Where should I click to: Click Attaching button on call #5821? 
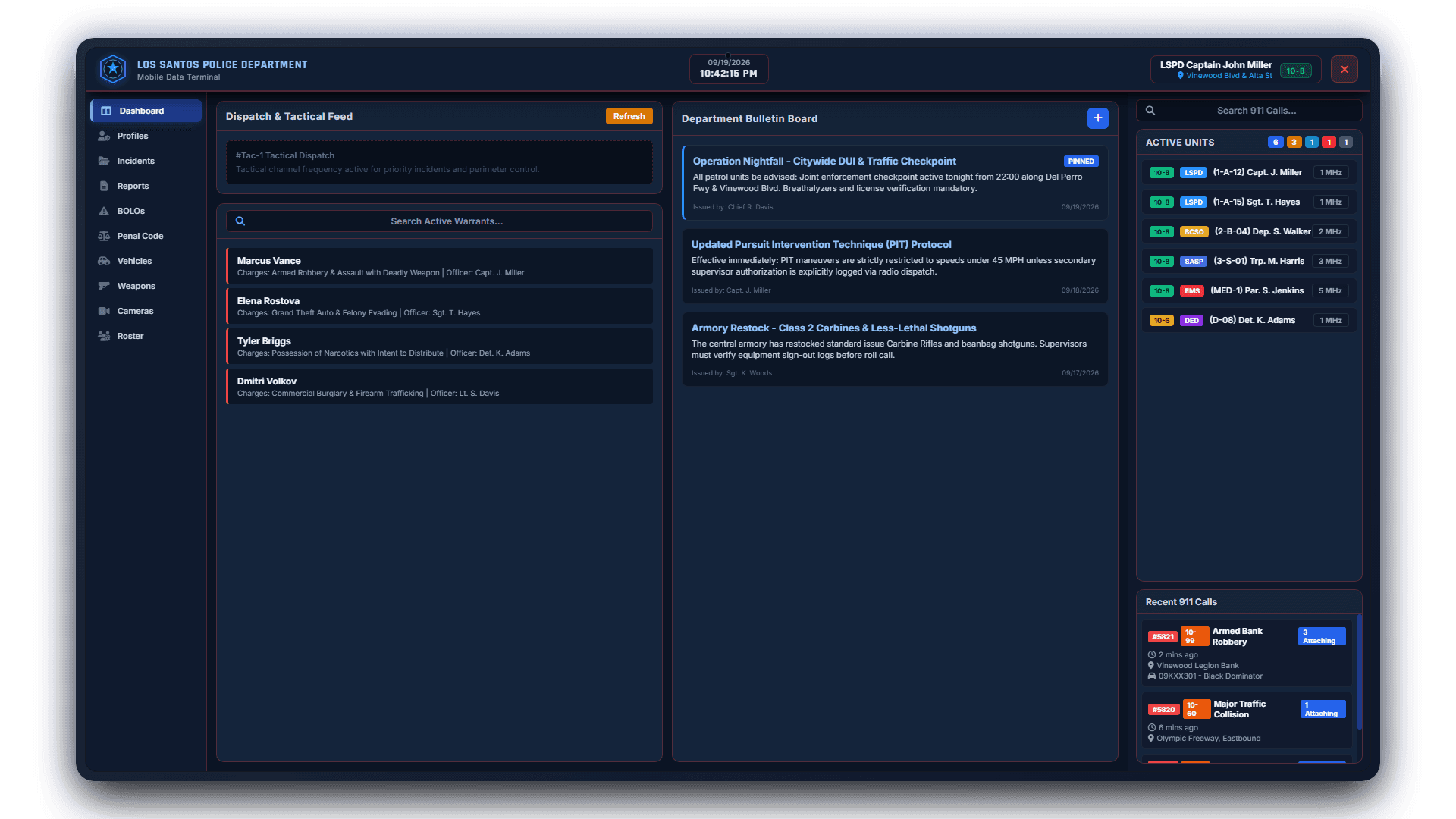tap(1323, 636)
